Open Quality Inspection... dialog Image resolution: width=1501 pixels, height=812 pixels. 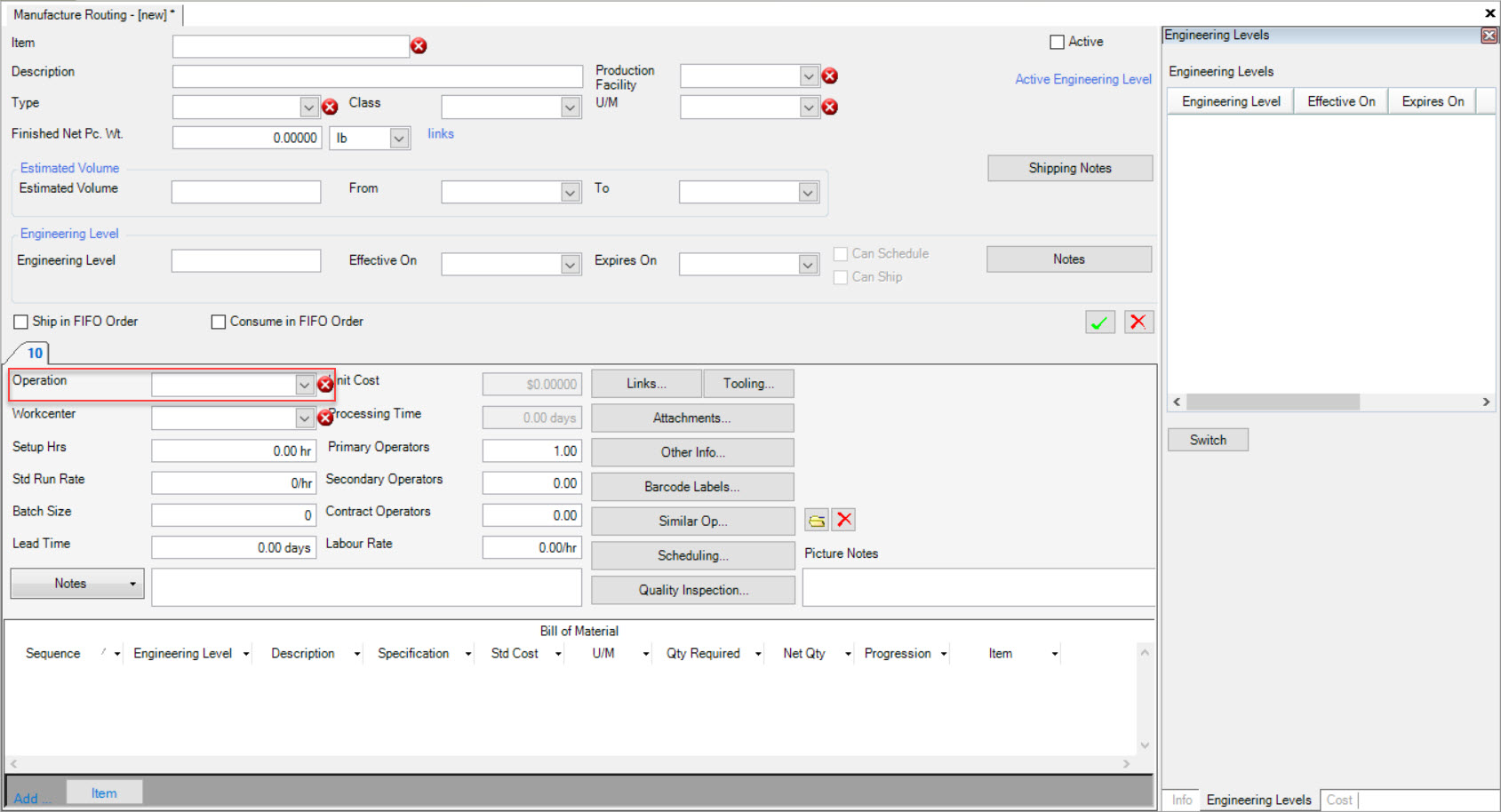pyautogui.click(x=693, y=590)
